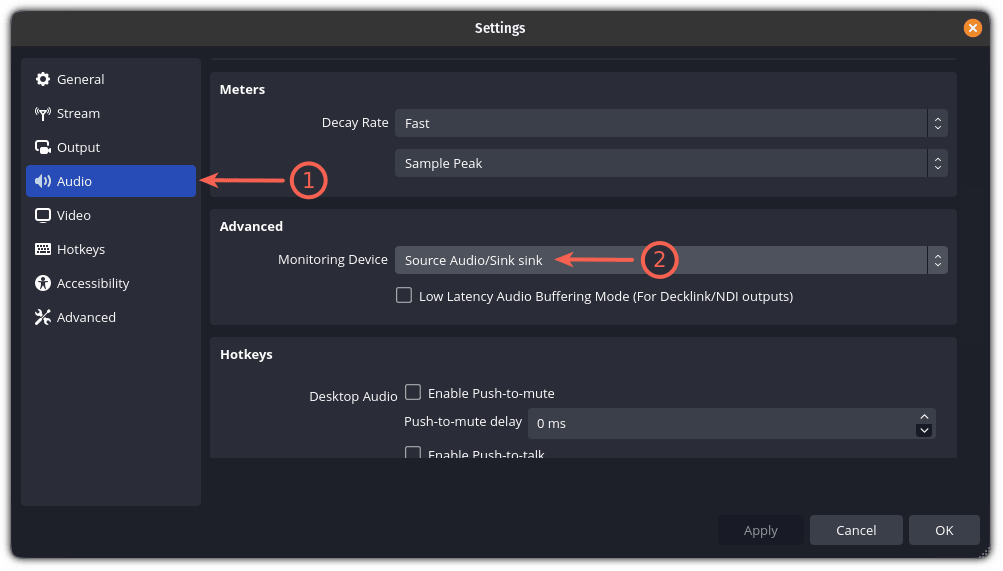Screen dimensions: 1003x571
Task: Open the Sample Peak meter type dropdown
Action: (x=670, y=163)
